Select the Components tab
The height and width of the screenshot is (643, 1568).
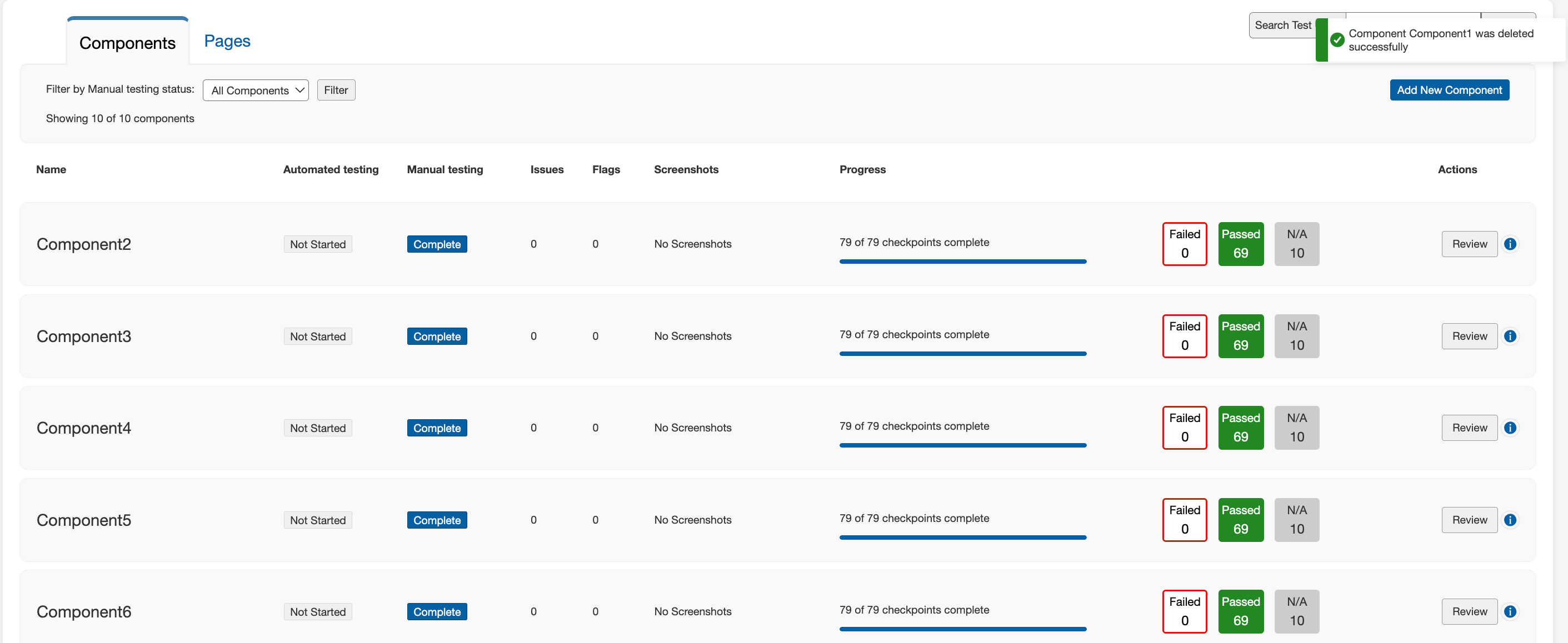click(127, 43)
